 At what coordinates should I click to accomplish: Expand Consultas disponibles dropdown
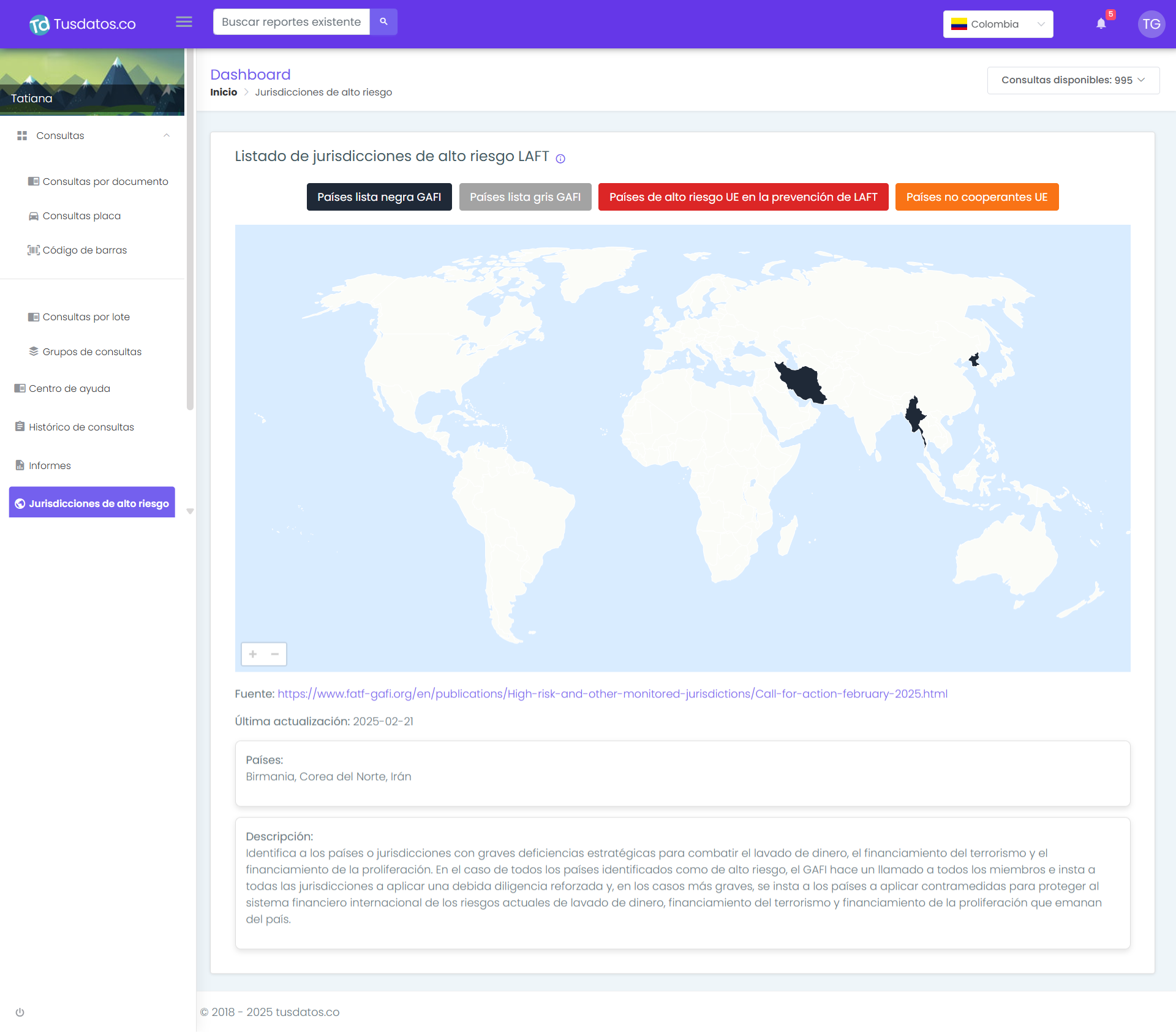pos(1072,80)
